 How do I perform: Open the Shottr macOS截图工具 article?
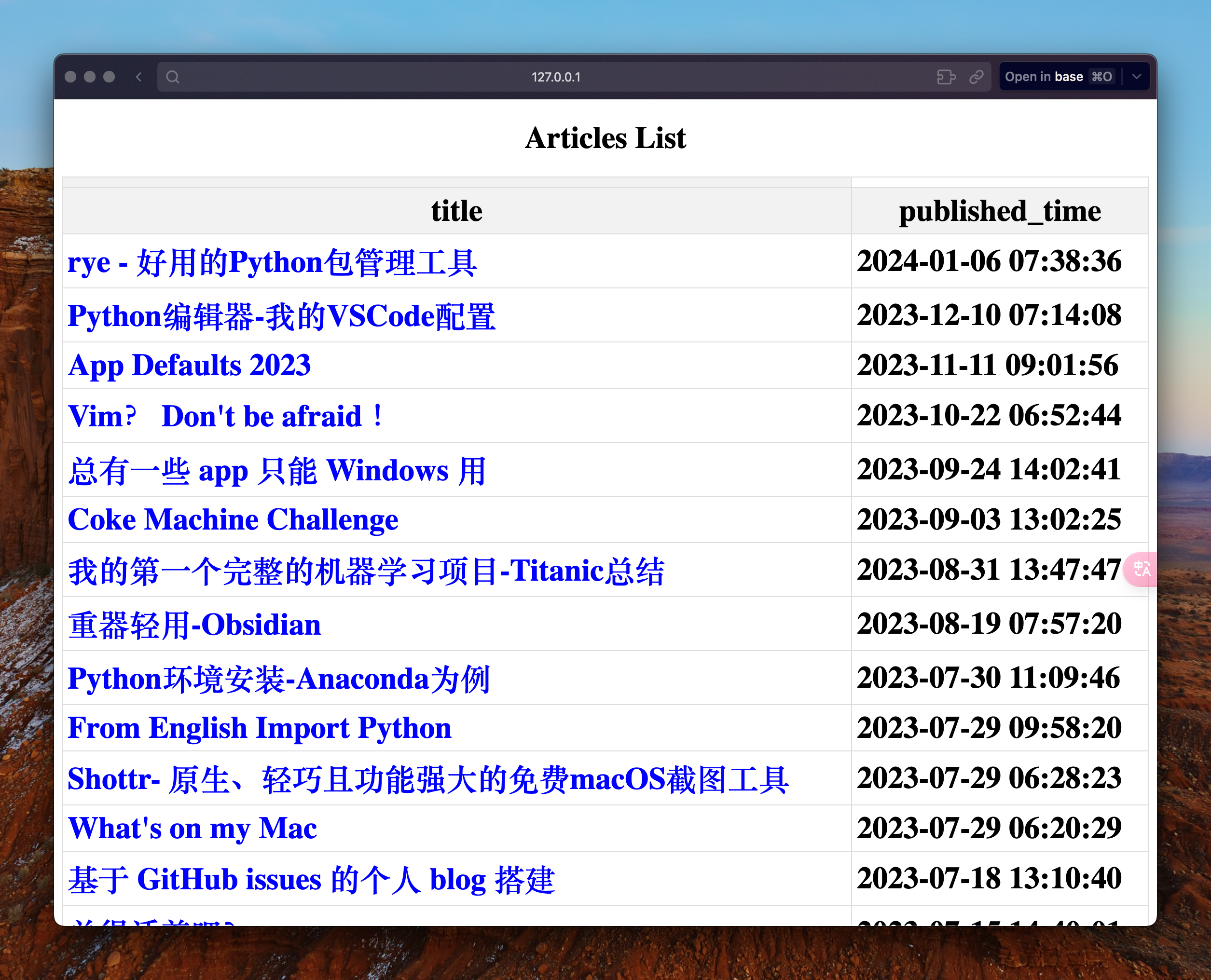(427, 779)
